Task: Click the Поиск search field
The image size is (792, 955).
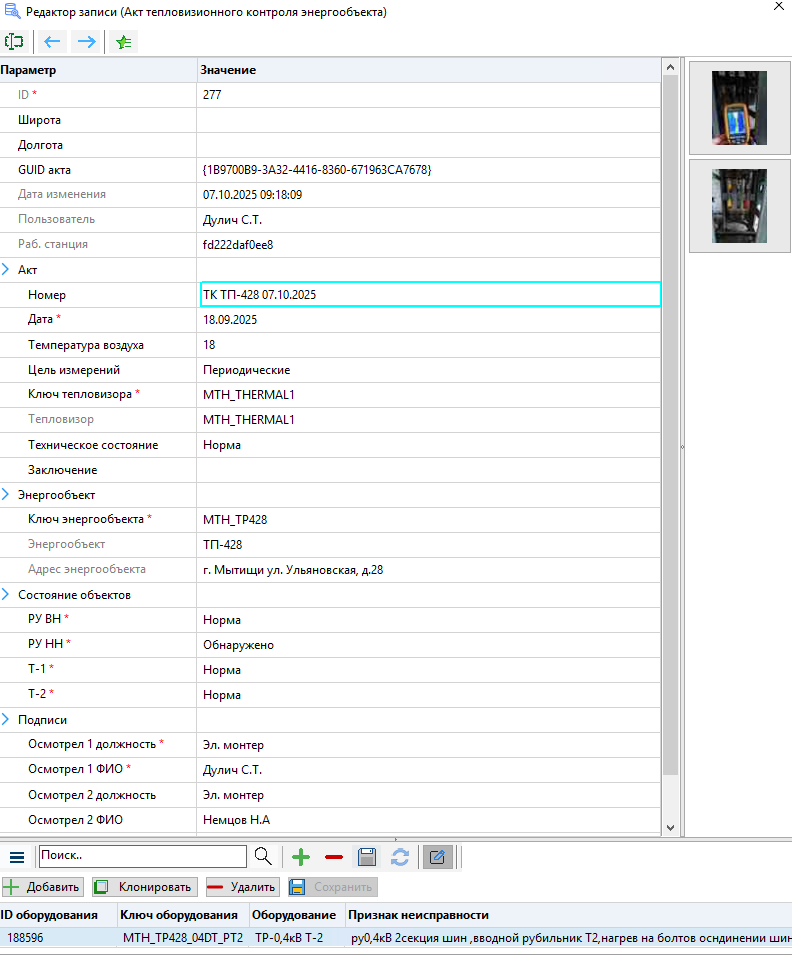Action: pyautogui.click(x=142, y=857)
